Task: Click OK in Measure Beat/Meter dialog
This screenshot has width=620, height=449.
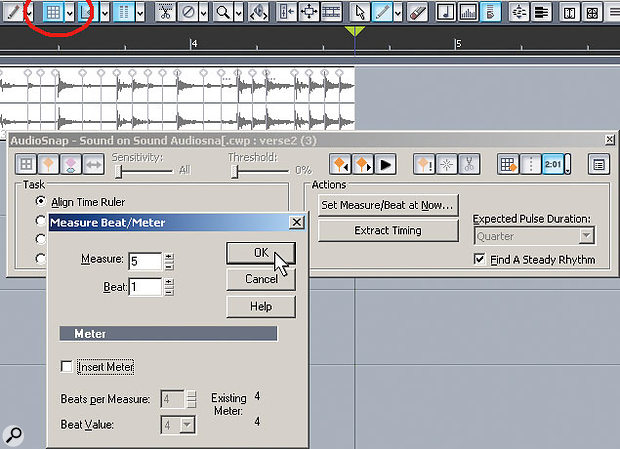Action: pyautogui.click(x=261, y=253)
